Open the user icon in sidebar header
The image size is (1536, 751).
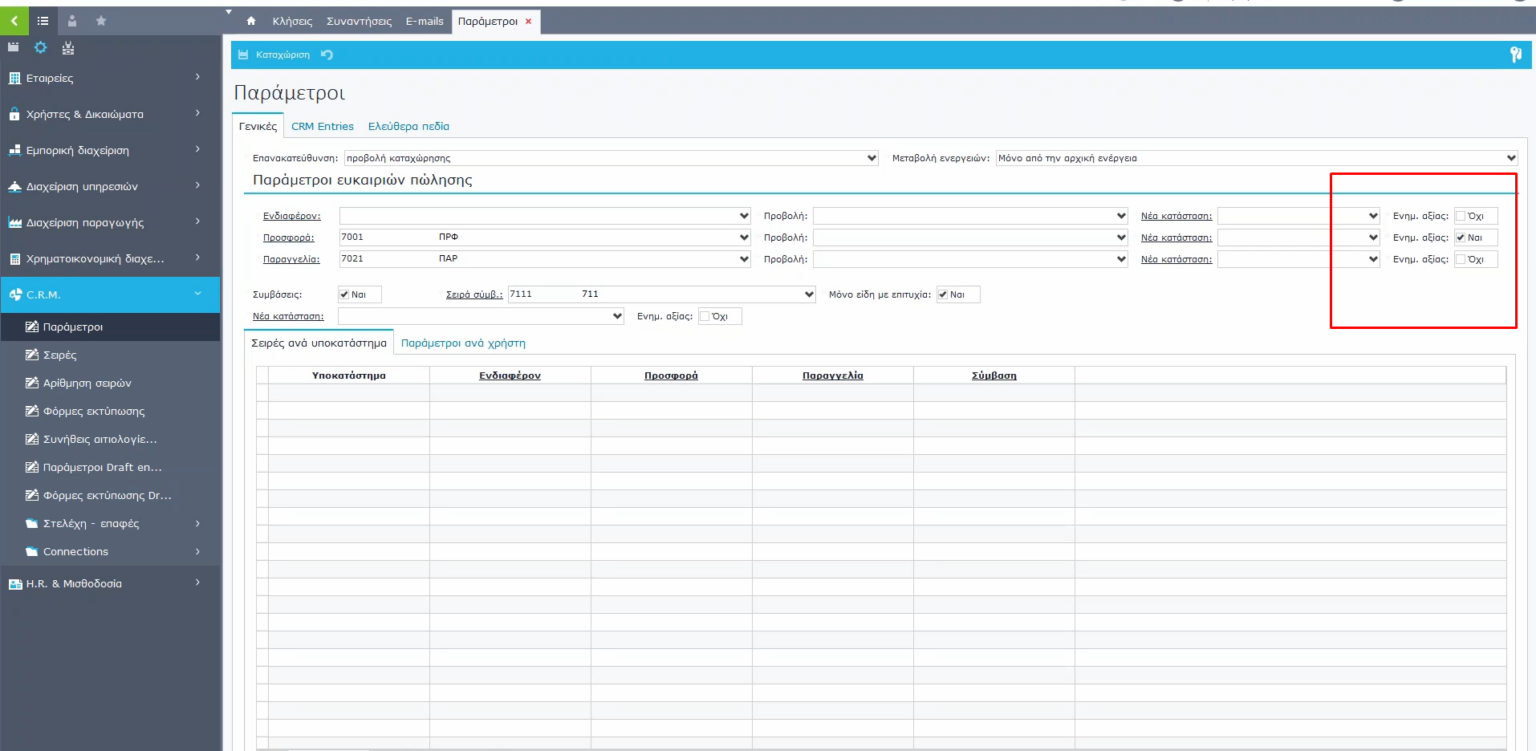(x=71, y=21)
